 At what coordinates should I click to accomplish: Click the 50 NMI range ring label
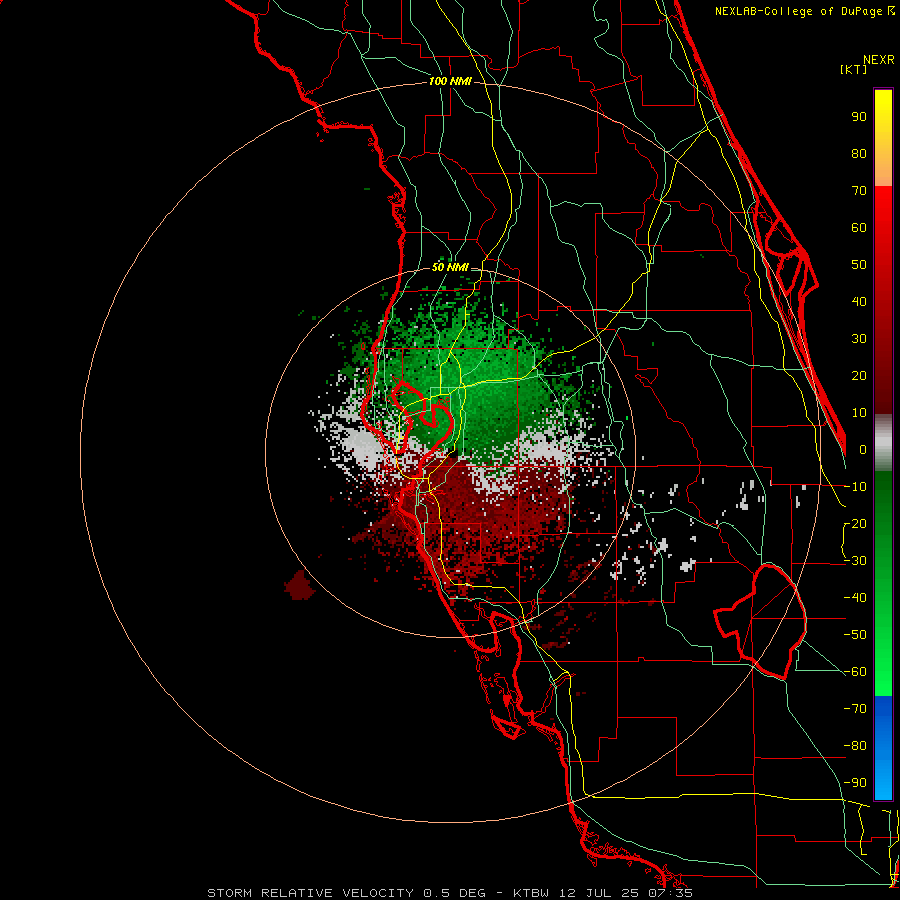click(450, 267)
